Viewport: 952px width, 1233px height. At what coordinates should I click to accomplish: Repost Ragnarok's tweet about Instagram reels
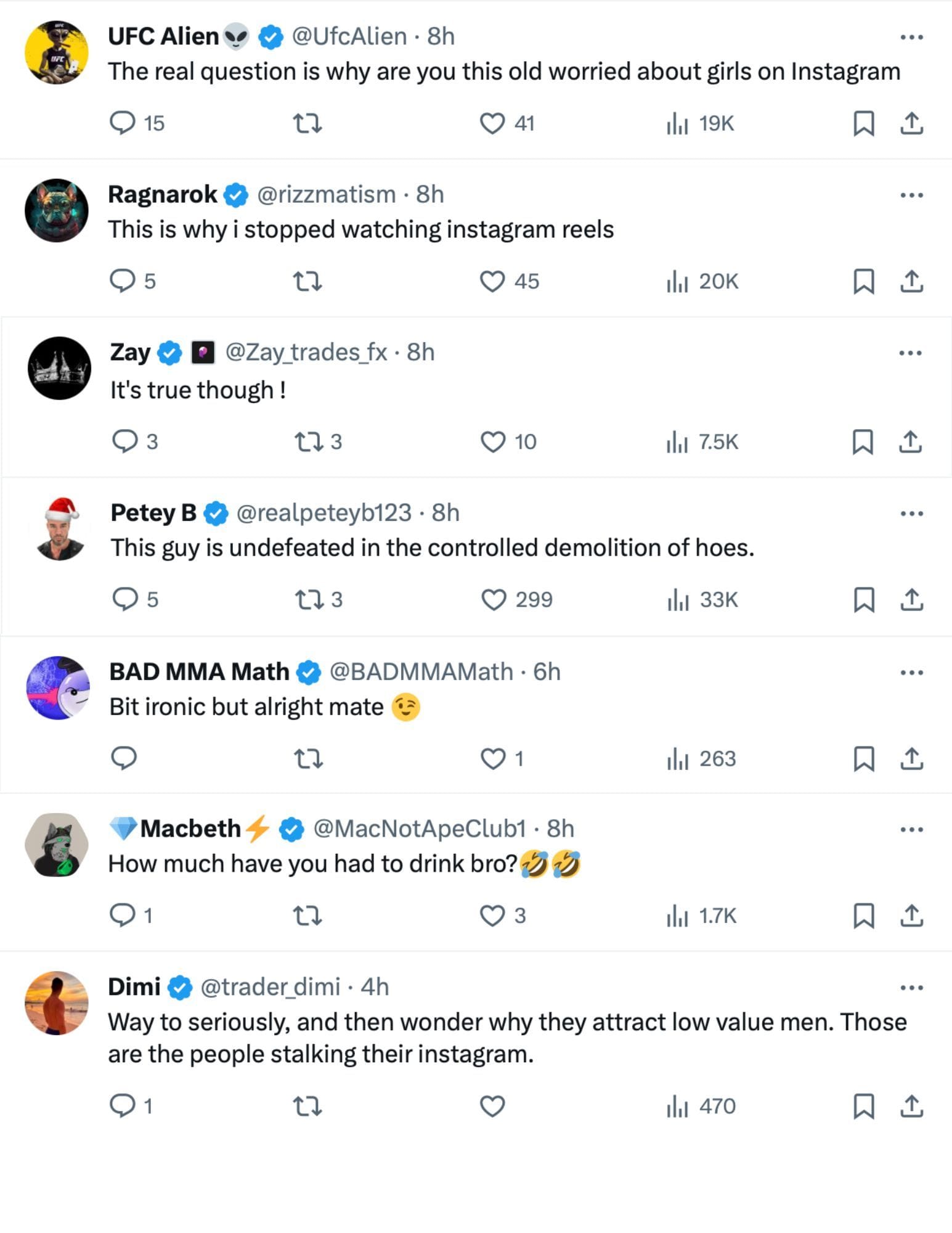click(307, 282)
